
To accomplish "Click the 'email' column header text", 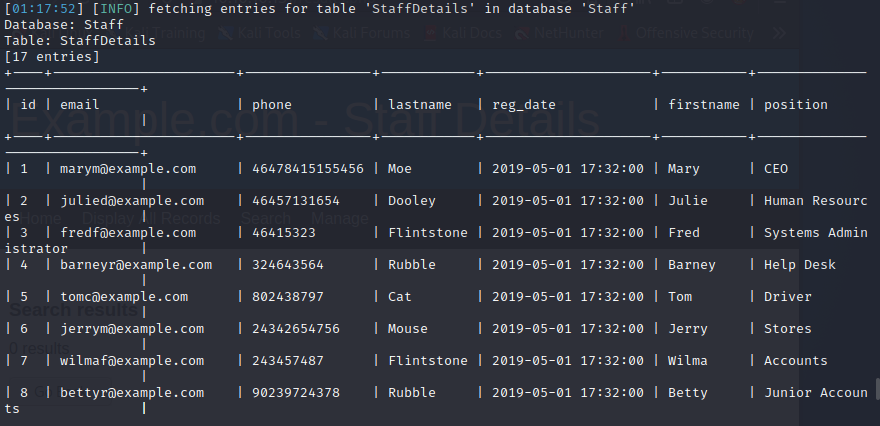I will 80,104.
